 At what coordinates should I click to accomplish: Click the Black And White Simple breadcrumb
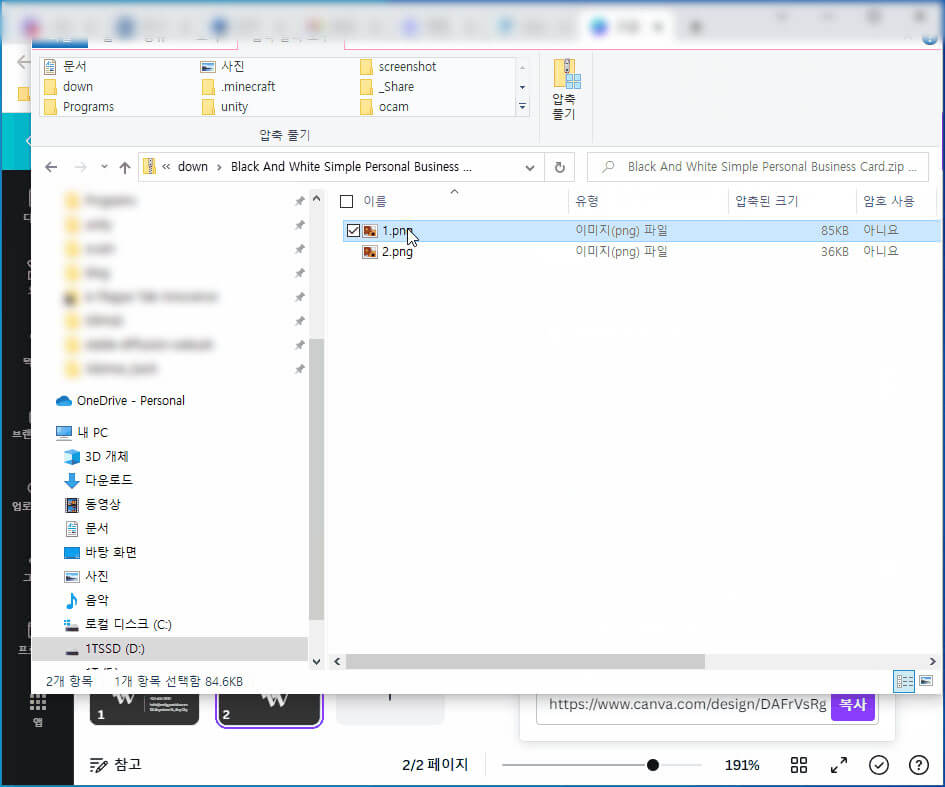(351, 167)
